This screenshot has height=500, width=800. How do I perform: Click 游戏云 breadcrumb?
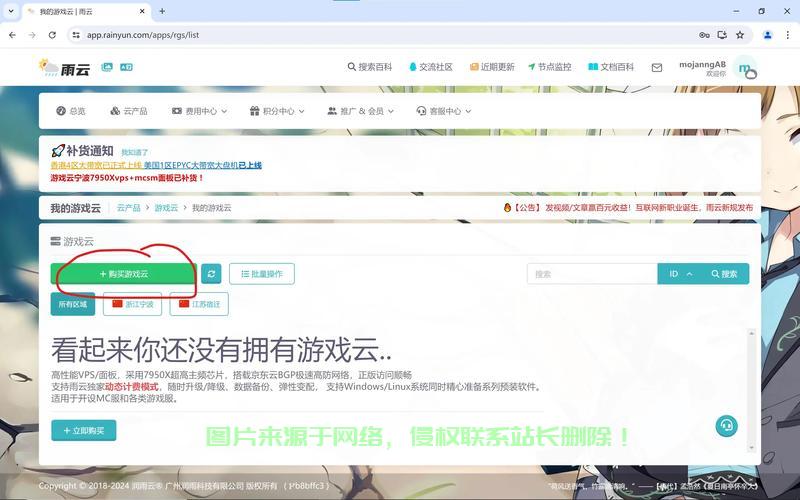click(166, 208)
